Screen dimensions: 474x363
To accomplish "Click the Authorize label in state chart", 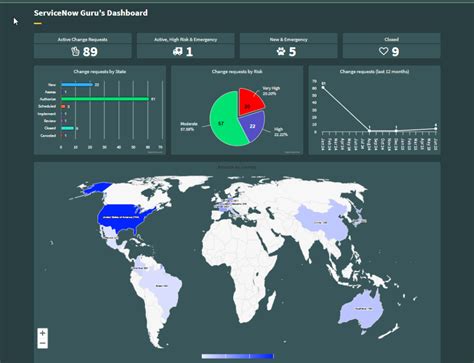I will point(48,99).
